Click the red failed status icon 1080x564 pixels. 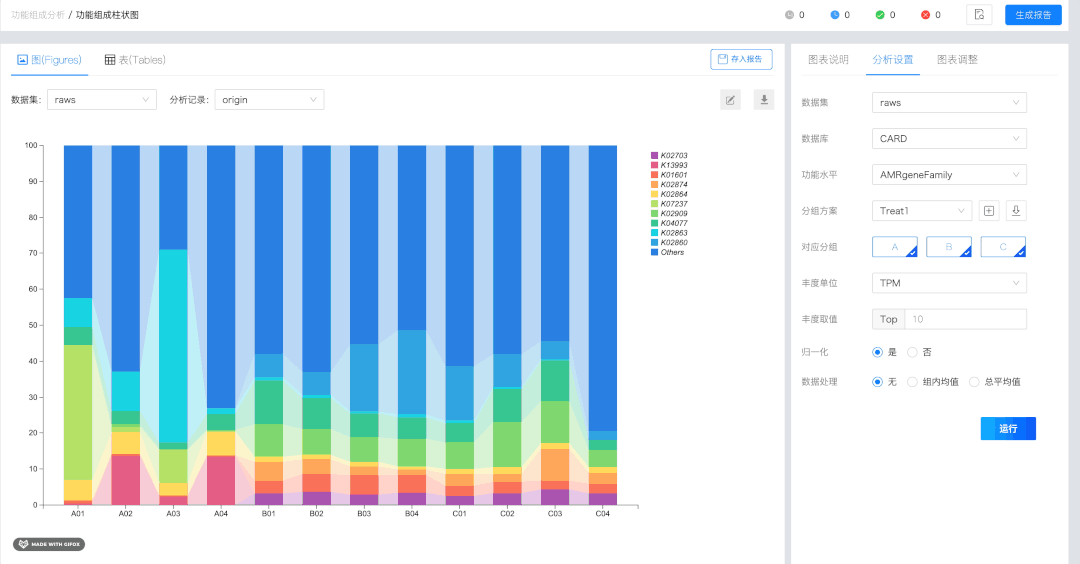(x=925, y=14)
